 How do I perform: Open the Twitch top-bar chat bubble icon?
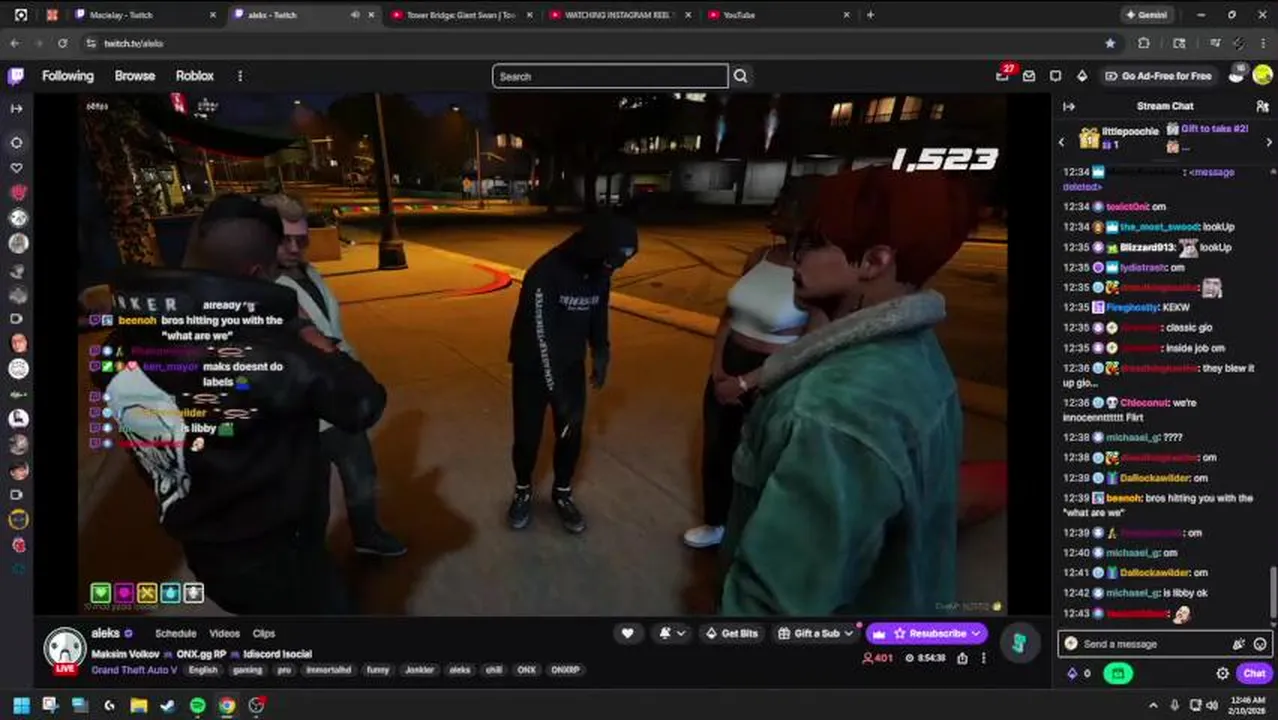(x=1056, y=76)
